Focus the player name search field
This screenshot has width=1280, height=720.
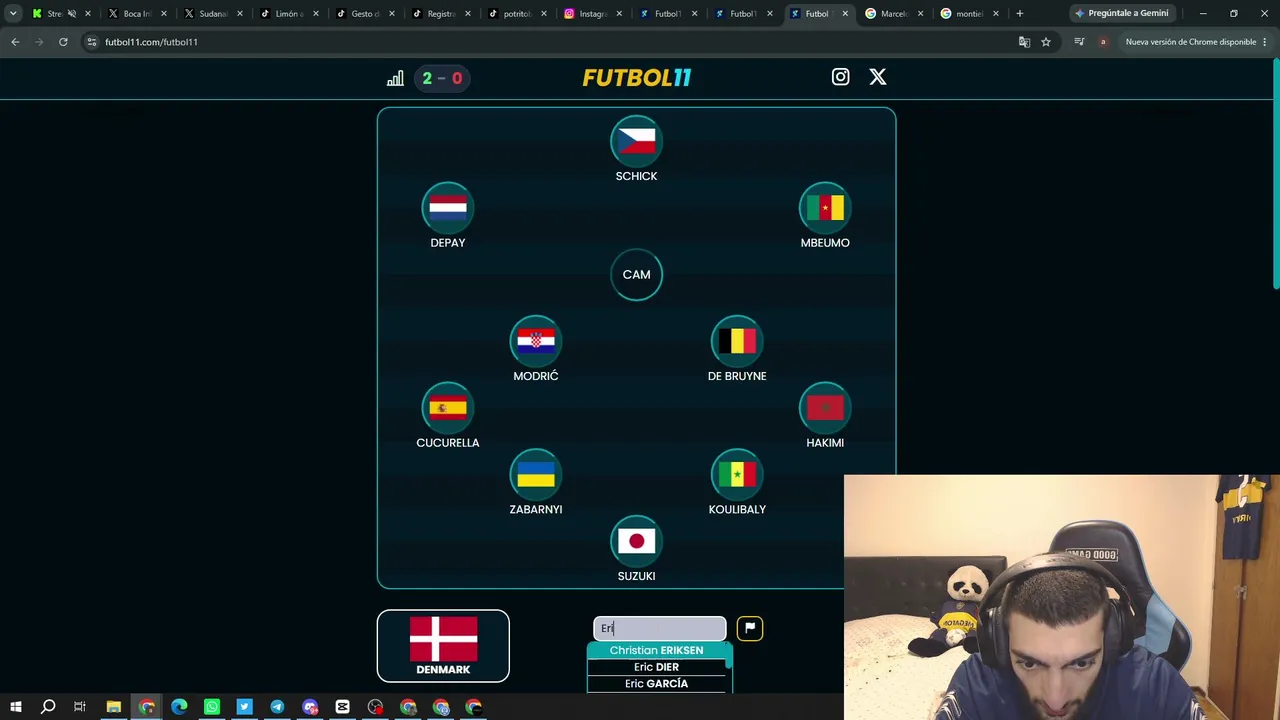pos(660,628)
